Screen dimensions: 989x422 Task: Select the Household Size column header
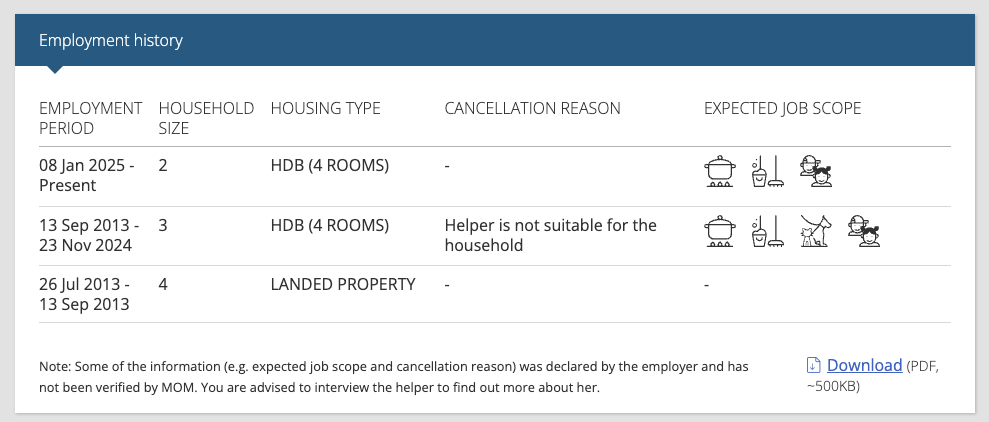[x=206, y=118]
